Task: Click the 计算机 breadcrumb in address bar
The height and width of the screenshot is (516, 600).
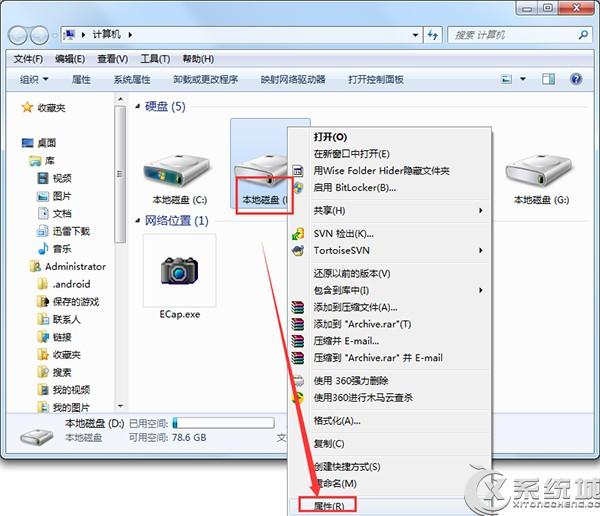Action: tap(106, 35)
